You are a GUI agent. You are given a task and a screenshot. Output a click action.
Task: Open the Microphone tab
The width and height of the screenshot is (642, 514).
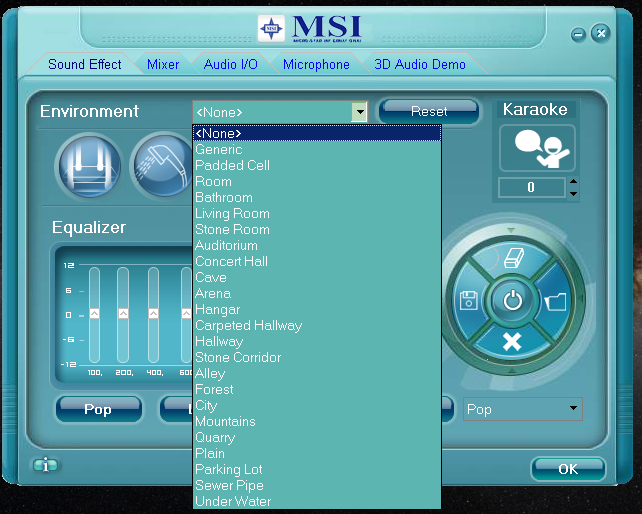[x=316, y=64]
